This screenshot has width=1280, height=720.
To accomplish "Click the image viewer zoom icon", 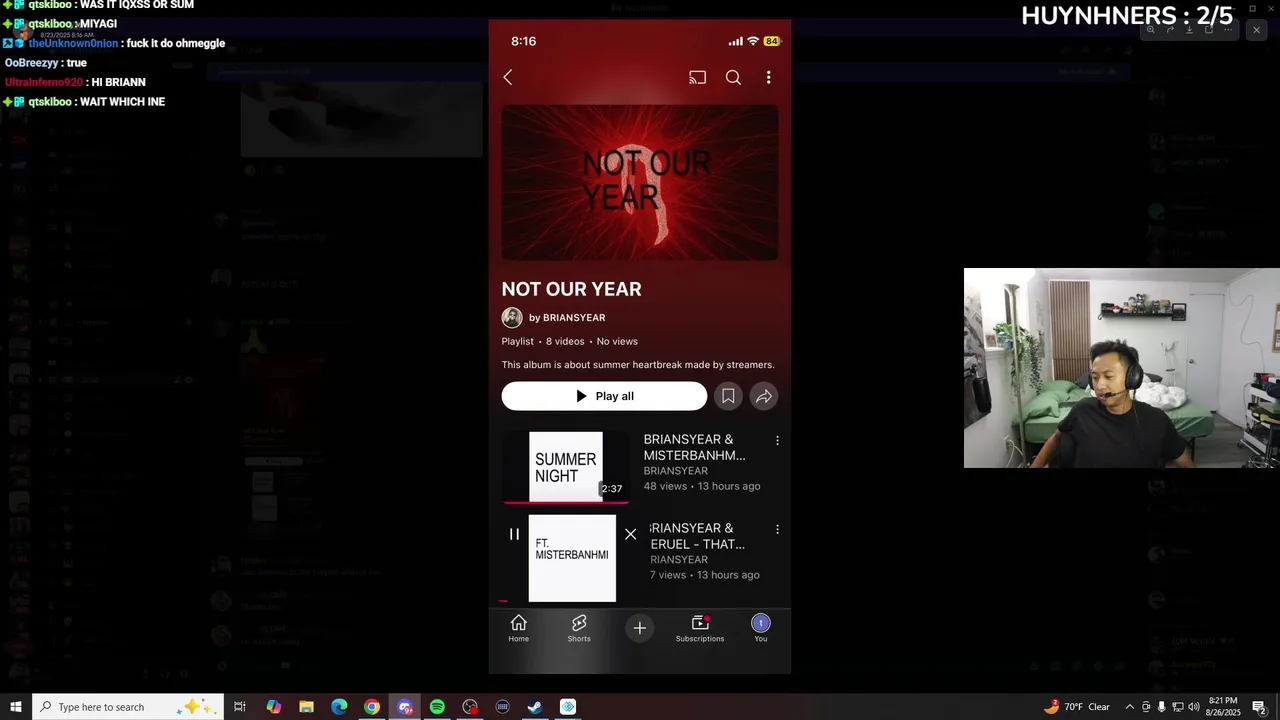I will (x=1150, y=30).
